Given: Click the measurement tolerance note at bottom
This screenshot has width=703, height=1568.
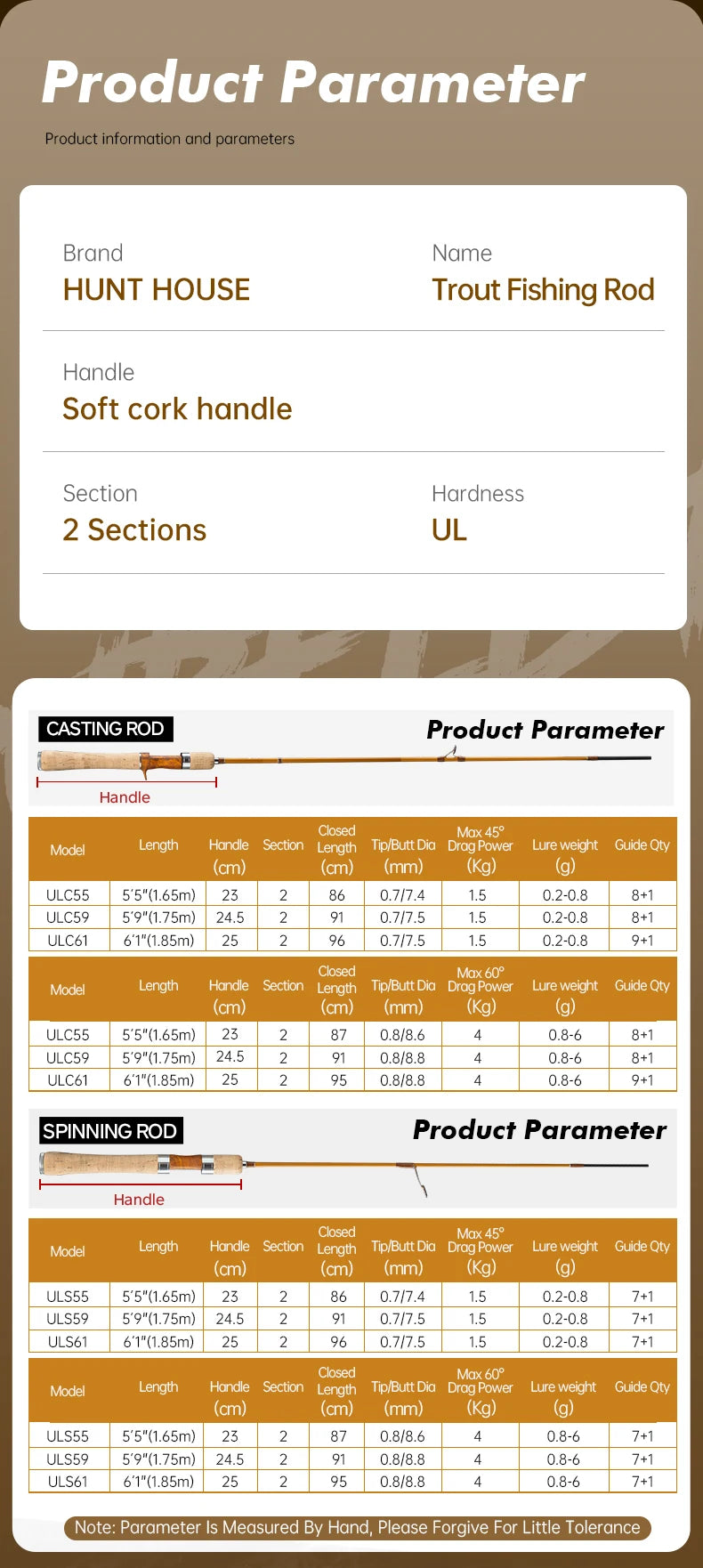Looking at the screenshot, I should pyautogui.click(x=357, y=1527).
